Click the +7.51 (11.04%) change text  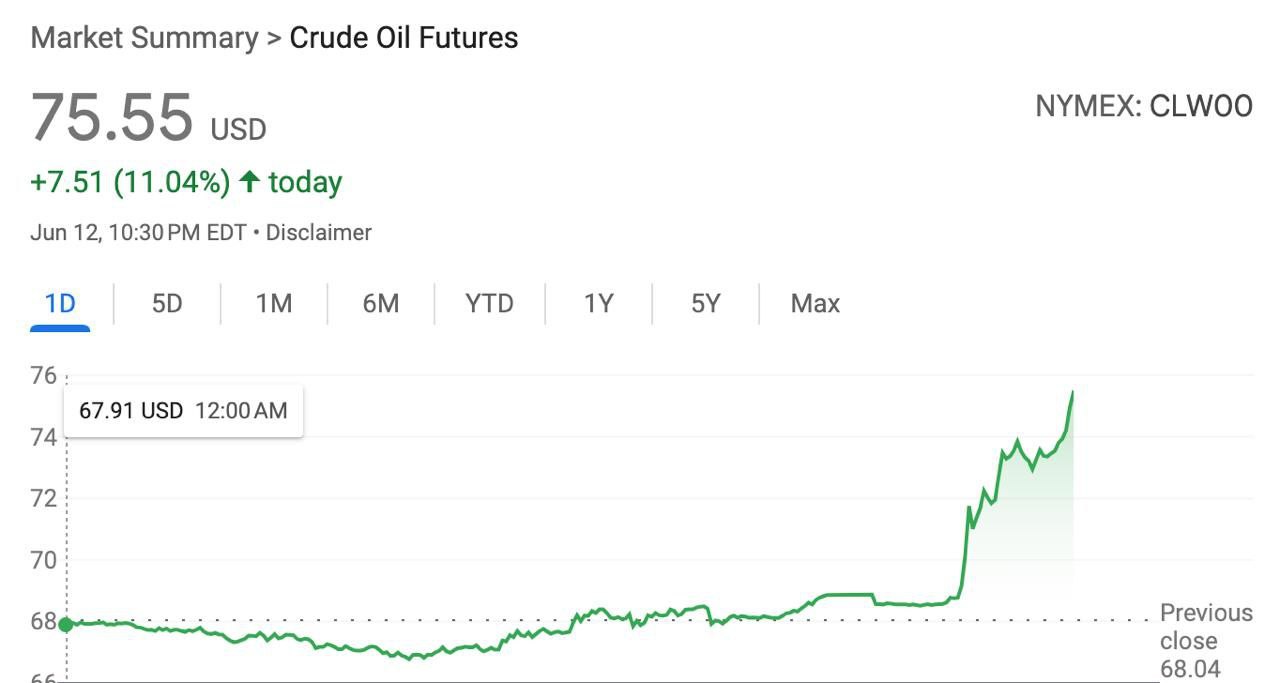click(130, 182)
